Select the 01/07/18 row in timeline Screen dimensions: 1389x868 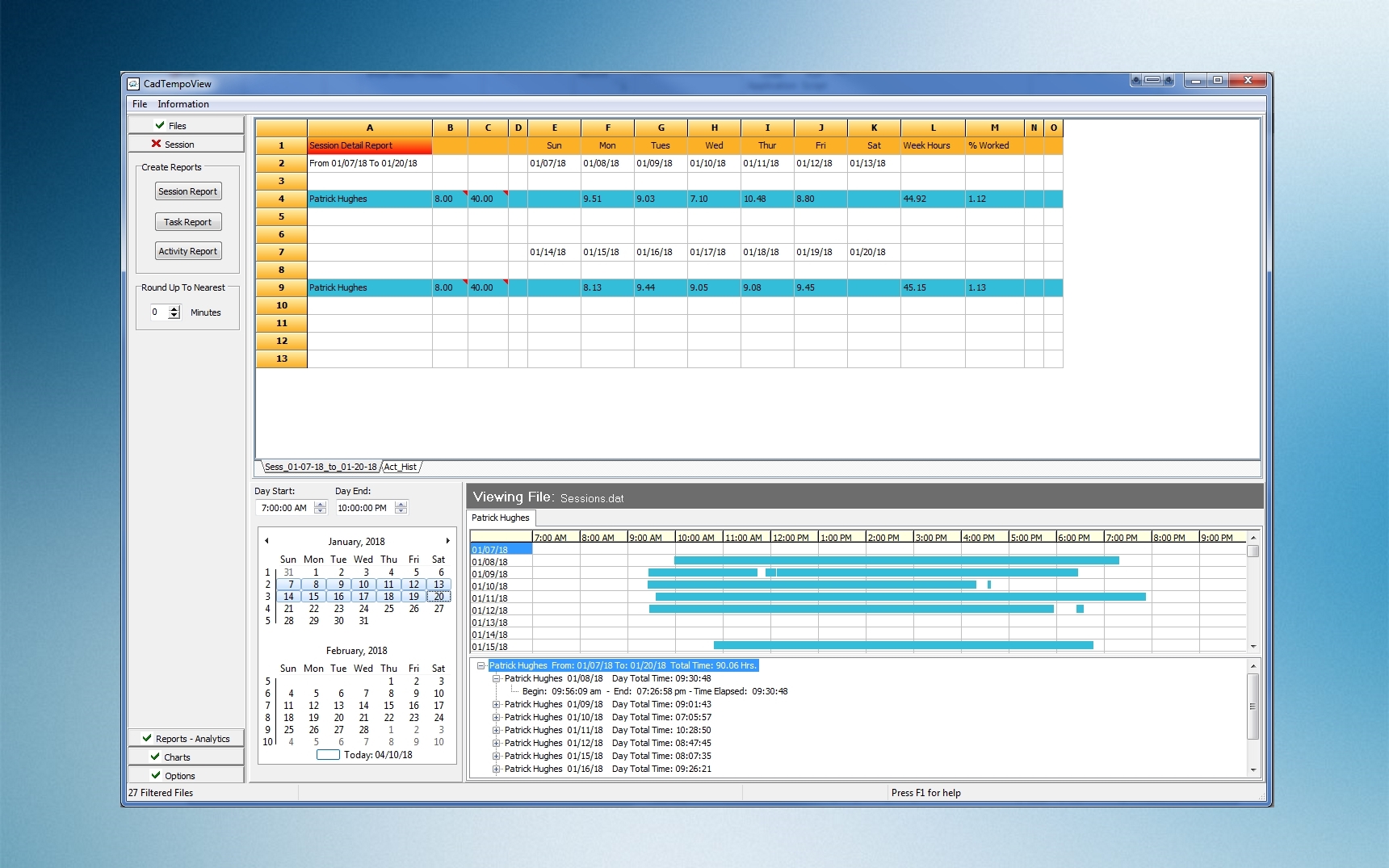[x=501, y=549]
